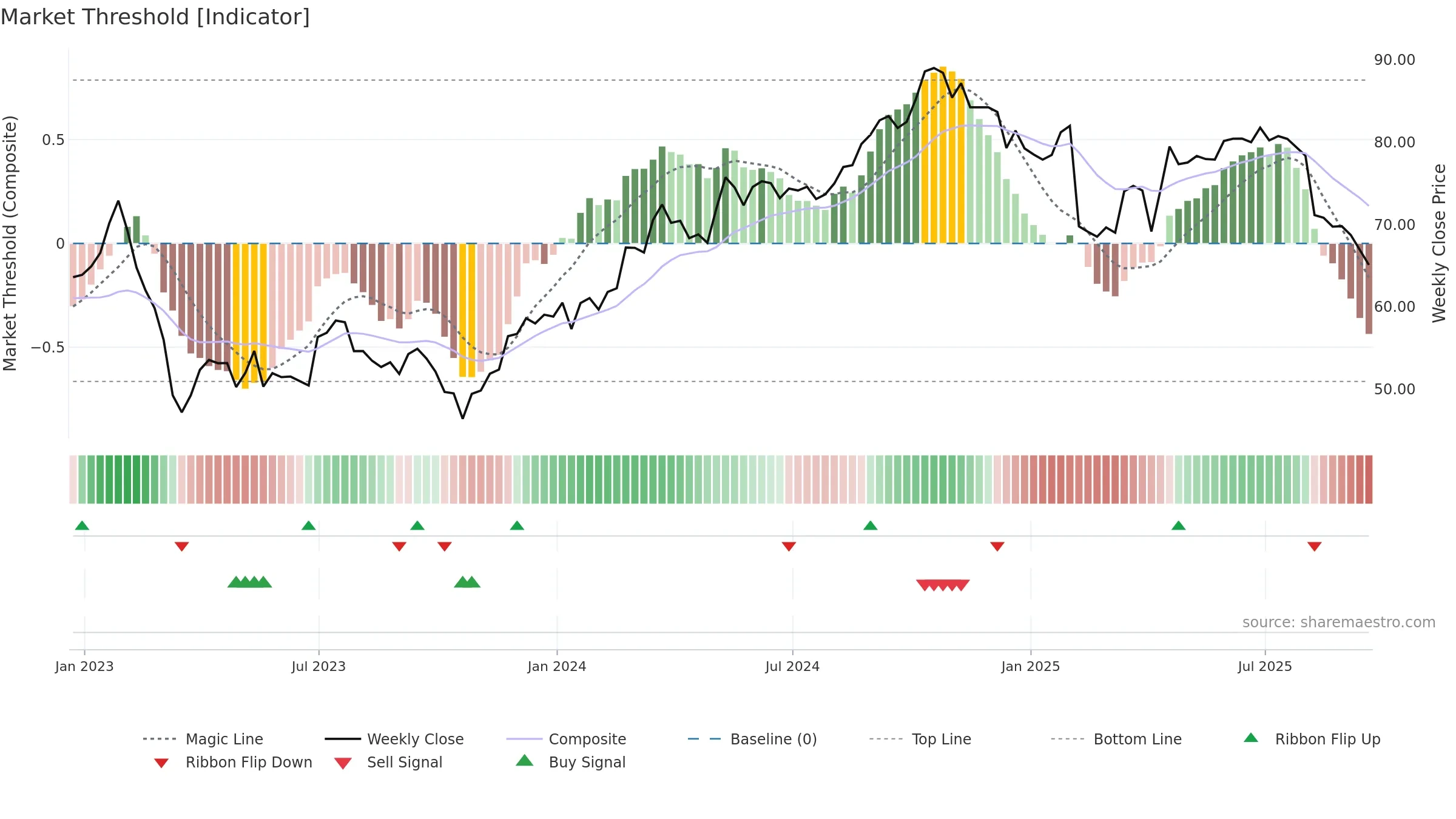Click the 80.00 price axis label
This screenshot has height=819, width=1456.
click(1395, 142)
